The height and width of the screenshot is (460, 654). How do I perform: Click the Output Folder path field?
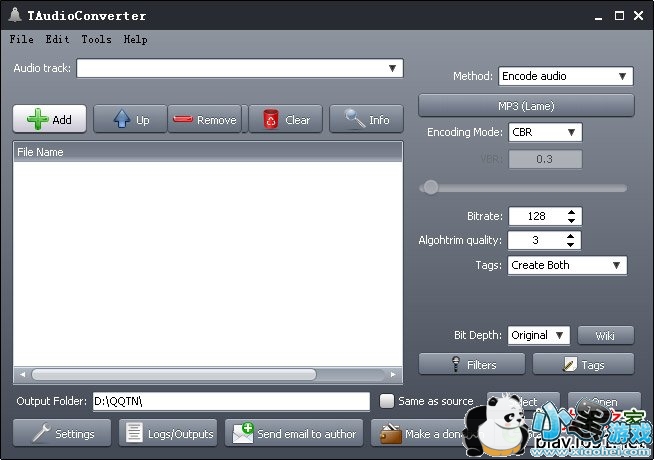[x=231, y=401]
